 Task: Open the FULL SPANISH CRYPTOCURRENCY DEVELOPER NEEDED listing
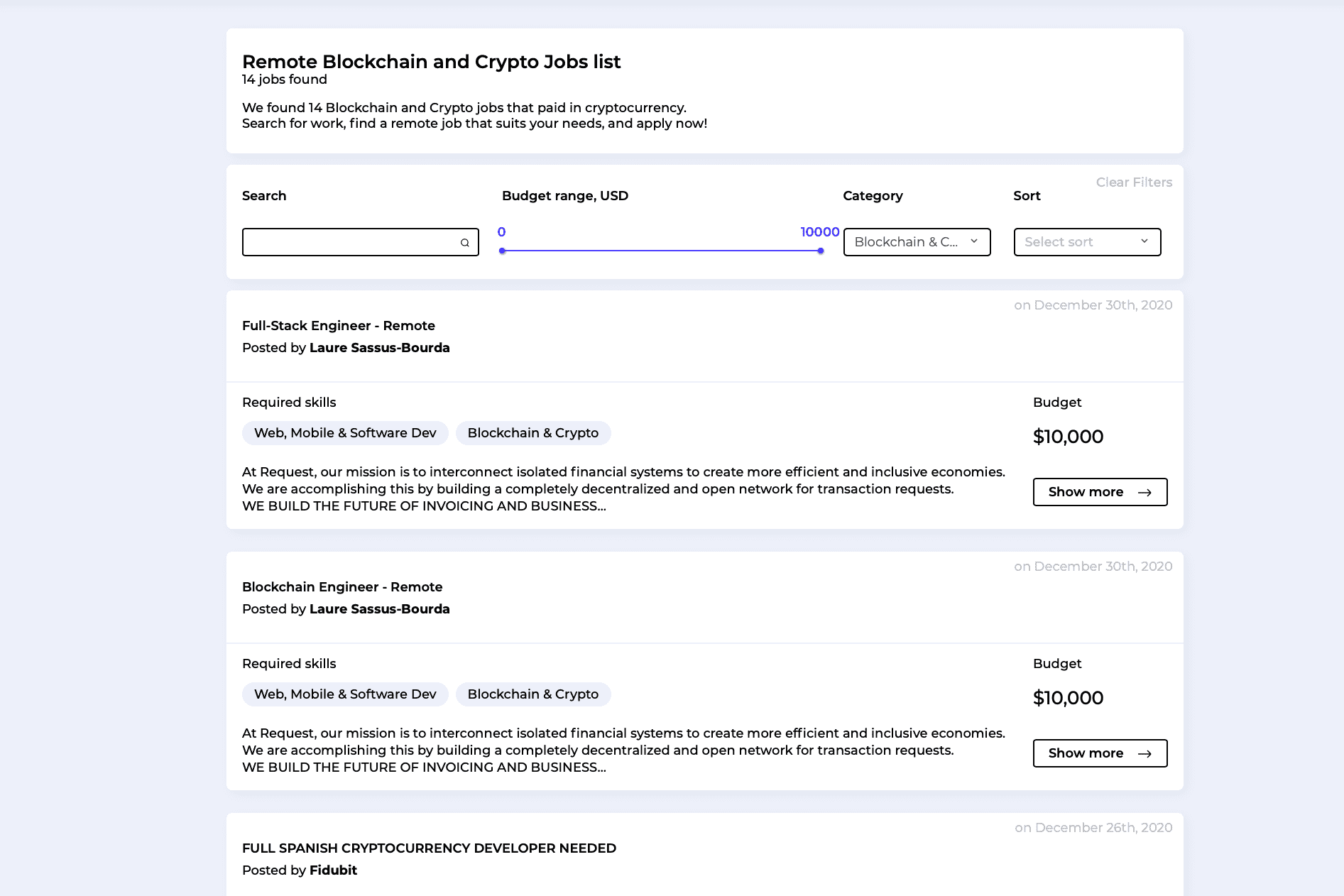click(x=429, y=848)
